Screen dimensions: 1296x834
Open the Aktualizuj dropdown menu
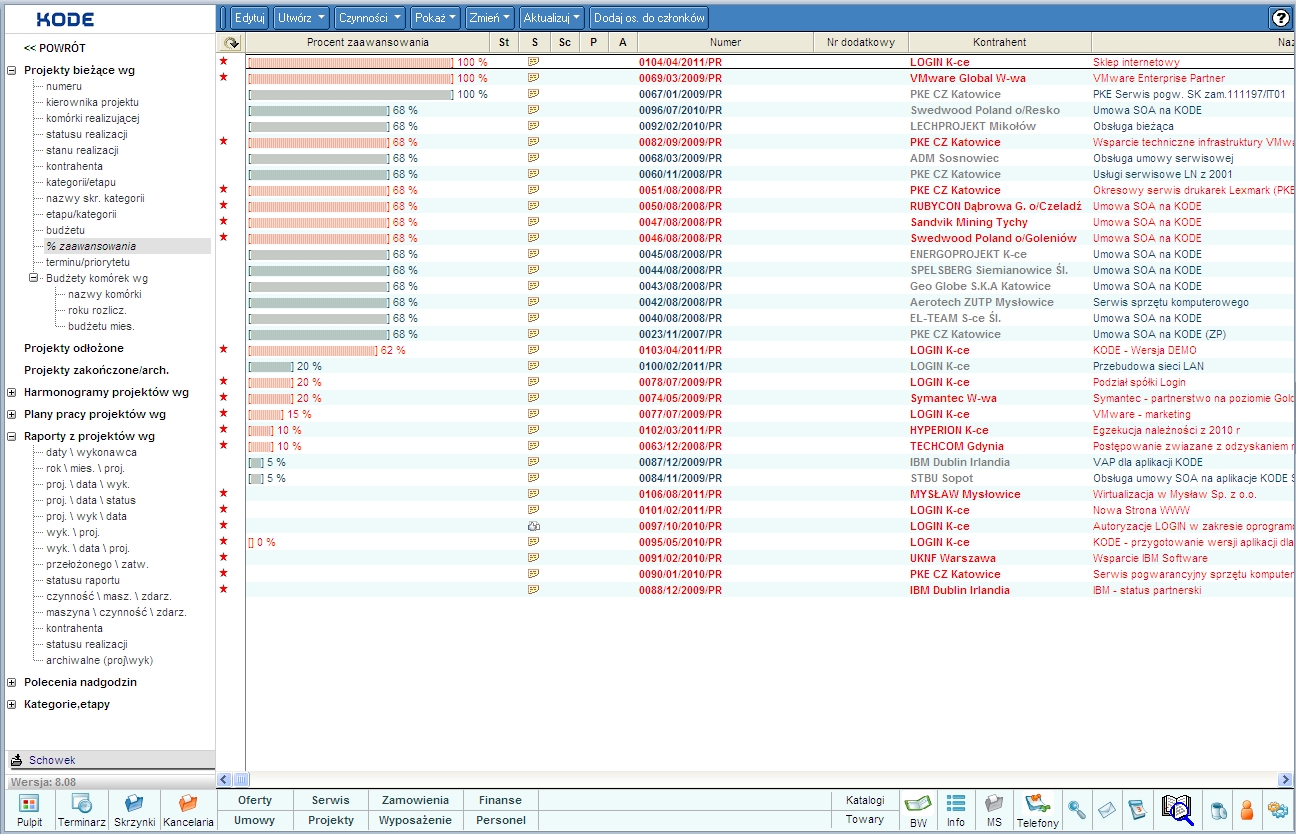(551, 17)
